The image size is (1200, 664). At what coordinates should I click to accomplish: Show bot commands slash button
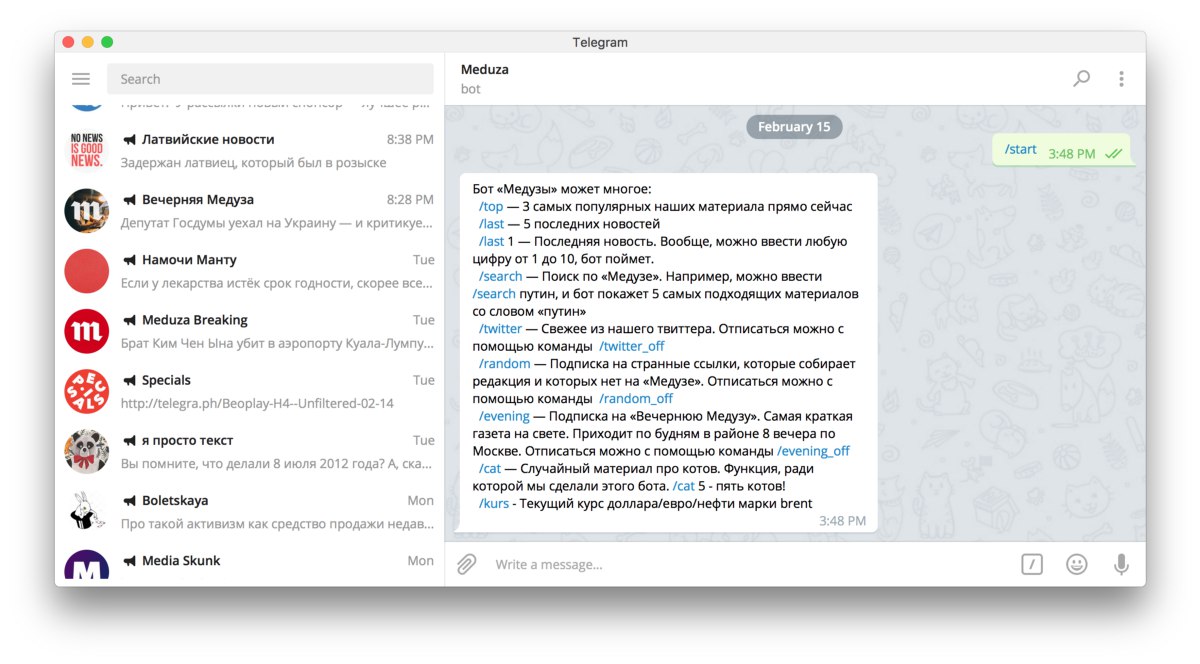pos(1032,564)
